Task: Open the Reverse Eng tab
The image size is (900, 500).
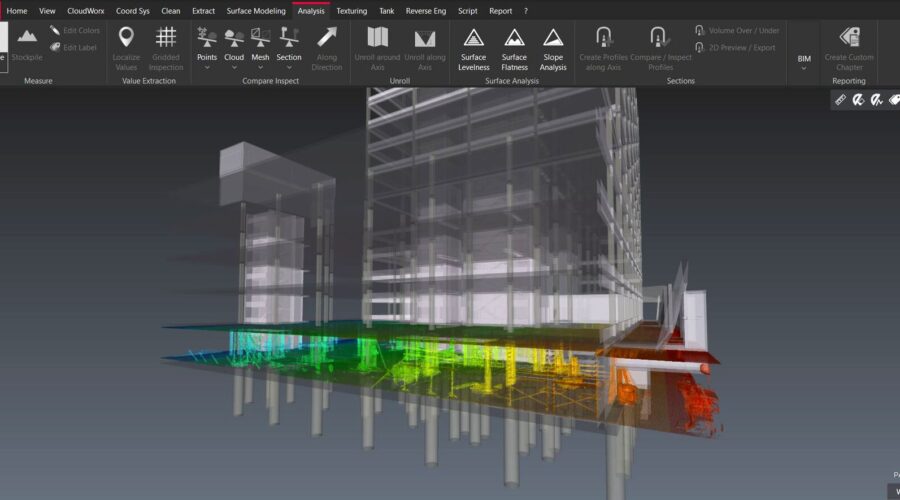Action: click(x=426, y=10)
